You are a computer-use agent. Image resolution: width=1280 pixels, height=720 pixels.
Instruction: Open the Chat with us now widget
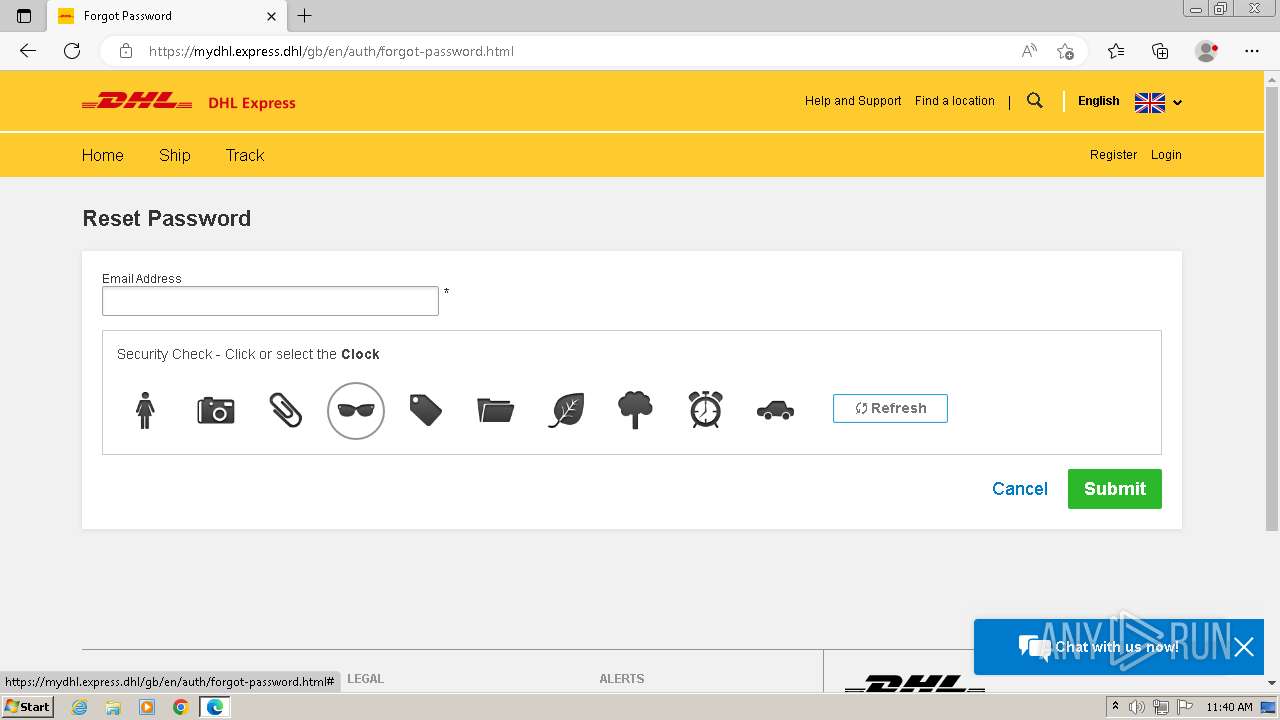point(1100,647)
